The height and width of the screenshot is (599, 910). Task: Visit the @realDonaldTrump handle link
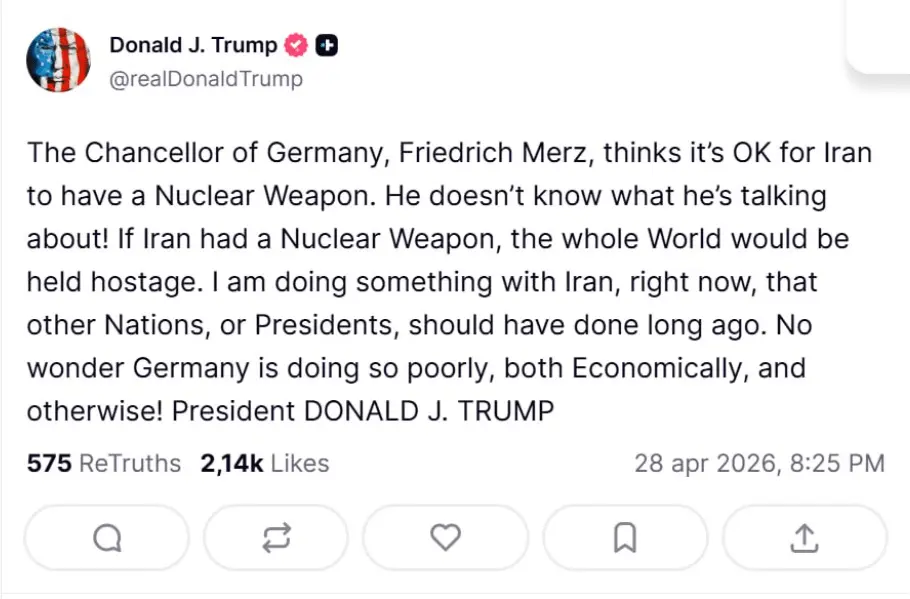[x=205, y=78]
